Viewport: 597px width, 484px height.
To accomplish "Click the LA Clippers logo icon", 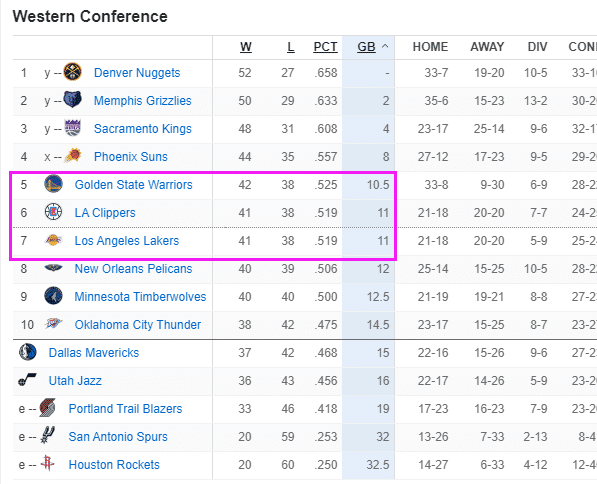I will point(53,212).
